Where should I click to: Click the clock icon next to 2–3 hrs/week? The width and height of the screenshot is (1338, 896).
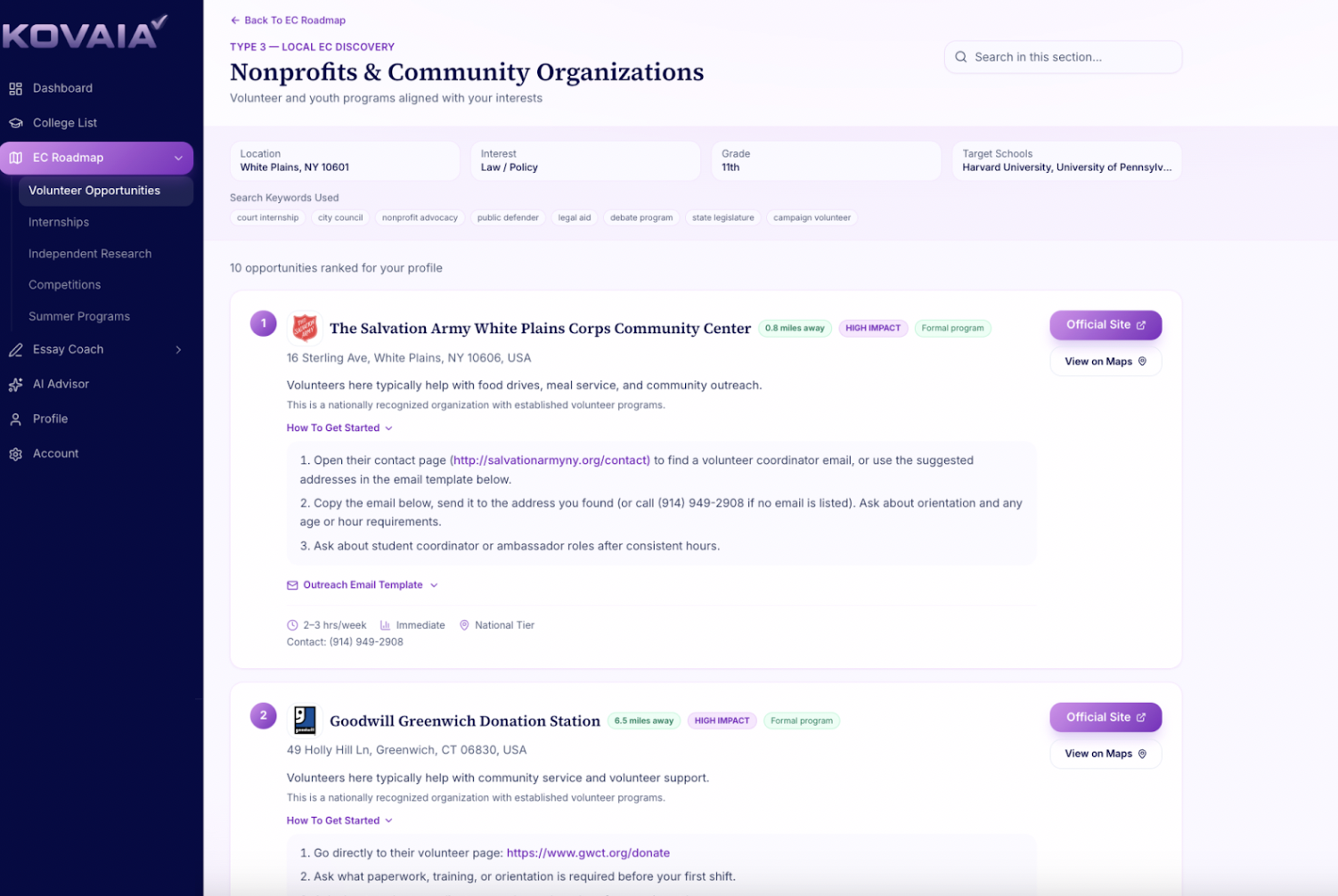pos(292,625)
